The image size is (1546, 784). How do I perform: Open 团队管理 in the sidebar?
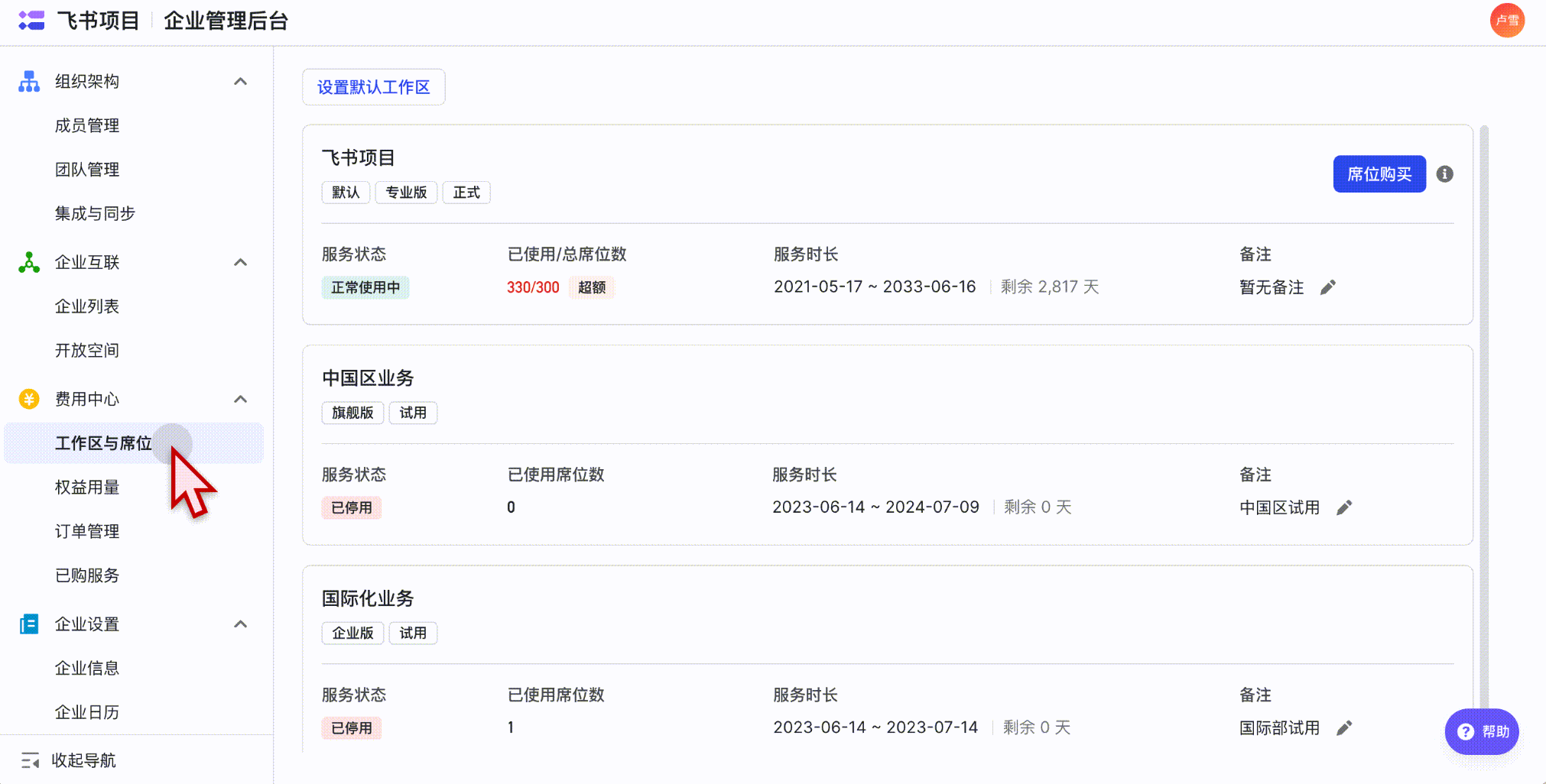click(x=87, y=170)
